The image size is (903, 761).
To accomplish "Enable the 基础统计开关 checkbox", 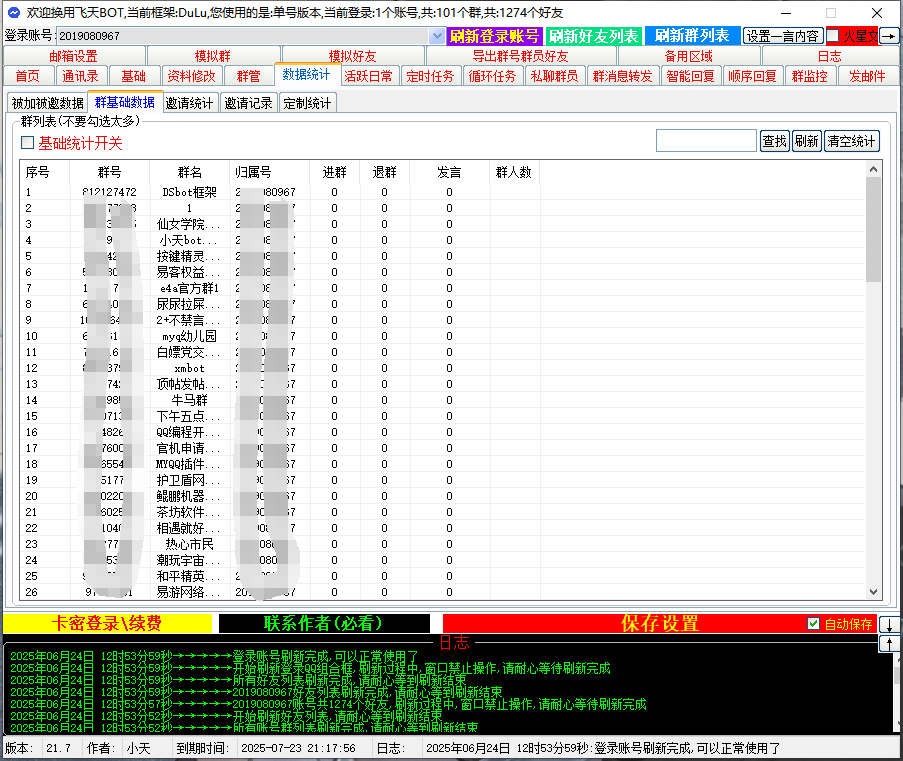I will (x=27, y=142).
